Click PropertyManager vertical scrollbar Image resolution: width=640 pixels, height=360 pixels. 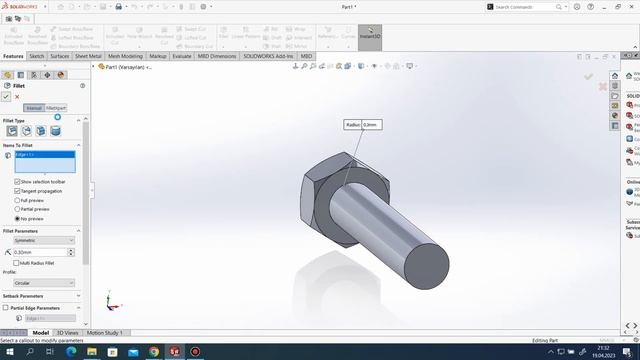[x=85, y=192]
